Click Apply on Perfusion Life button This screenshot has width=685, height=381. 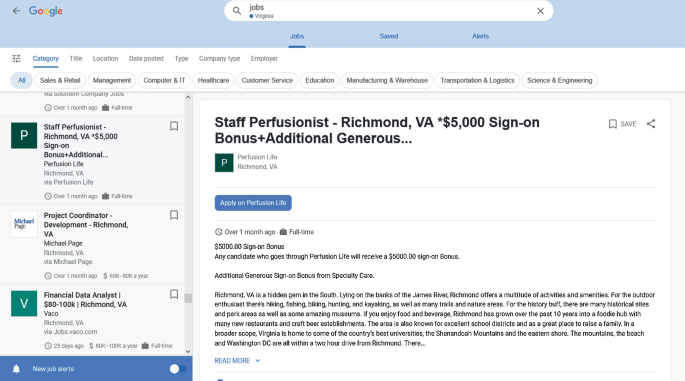tap(253, 203)
